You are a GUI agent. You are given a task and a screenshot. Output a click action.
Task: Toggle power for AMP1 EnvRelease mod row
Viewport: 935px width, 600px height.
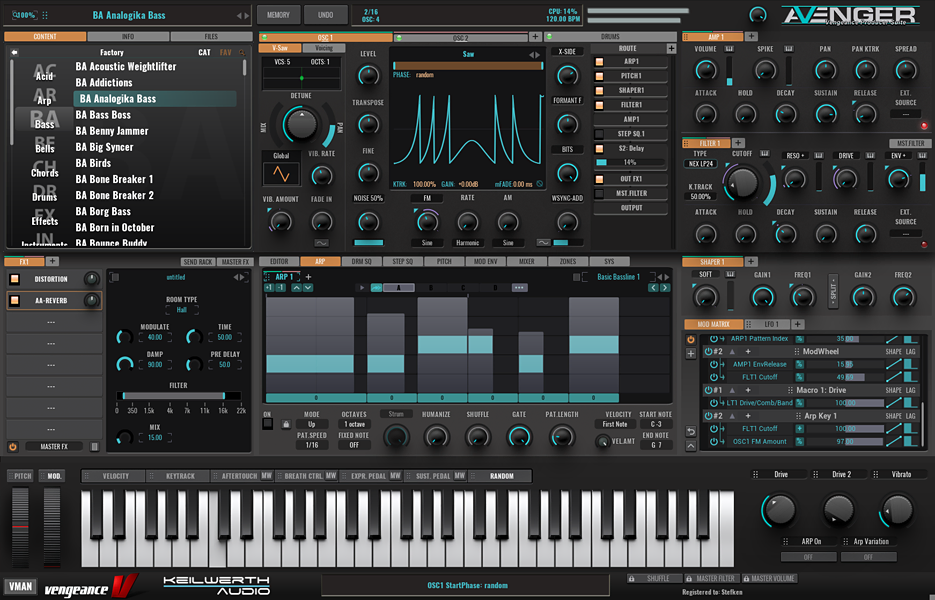tap(714, 364)
